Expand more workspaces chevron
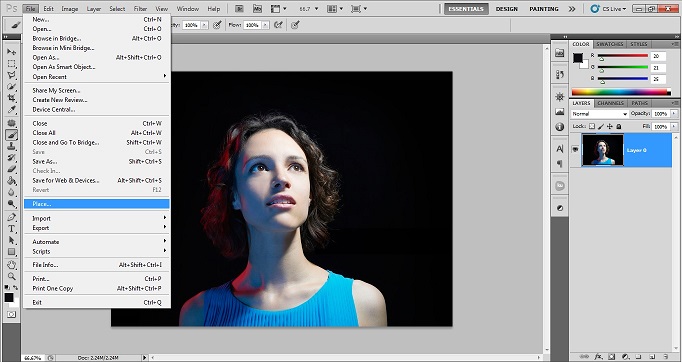Image resolution: width=682 pixels, height=362 pixels. tap(572, 9)
